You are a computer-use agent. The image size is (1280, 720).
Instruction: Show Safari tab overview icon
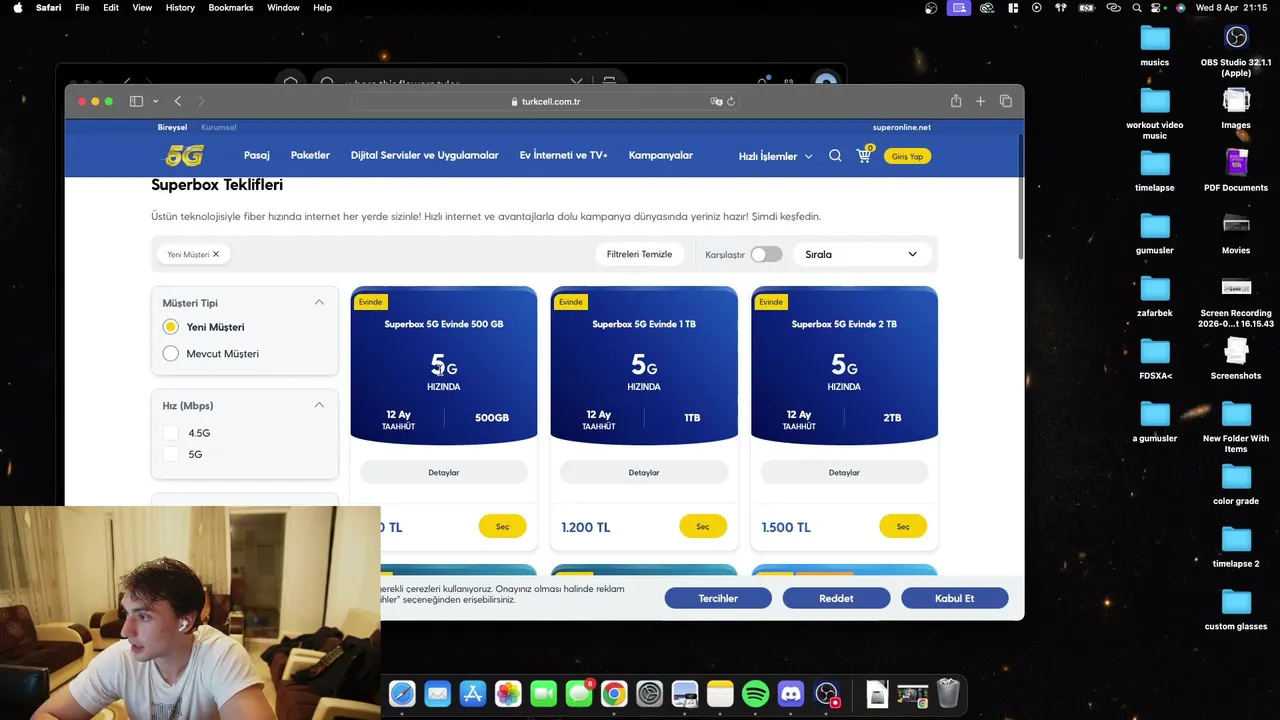pyautogui.click(x=1006, y=101)
